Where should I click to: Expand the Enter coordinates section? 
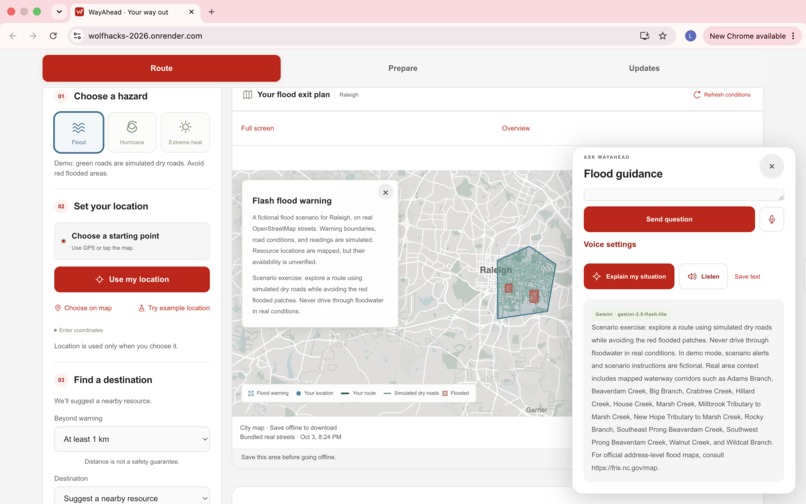pyautogui.click(x=79, y=330)
